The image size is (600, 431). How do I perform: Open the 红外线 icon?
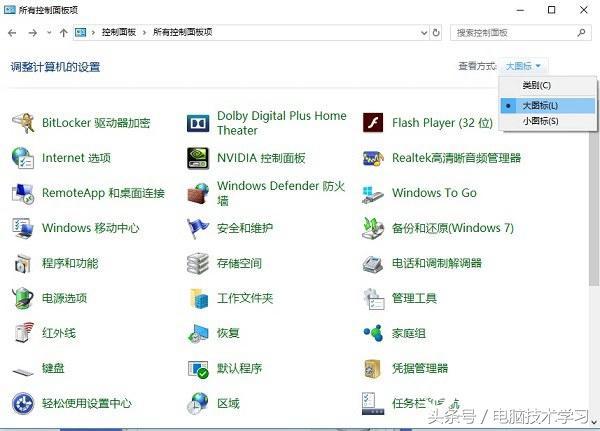(x=24, y=333)
